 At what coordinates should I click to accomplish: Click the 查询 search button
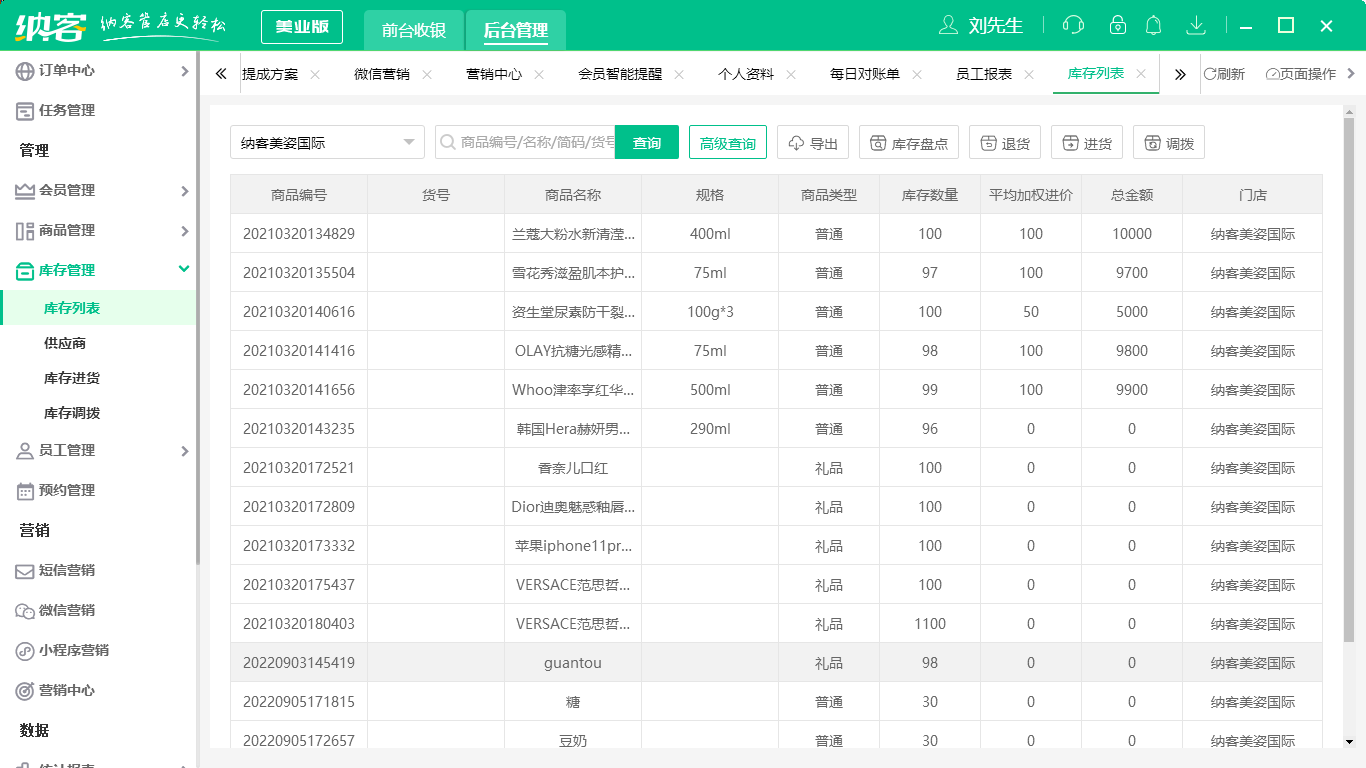[x=647, y=142]
